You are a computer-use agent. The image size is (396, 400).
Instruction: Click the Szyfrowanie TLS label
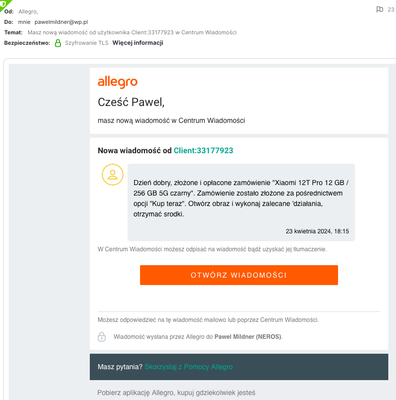pos(87,43)
